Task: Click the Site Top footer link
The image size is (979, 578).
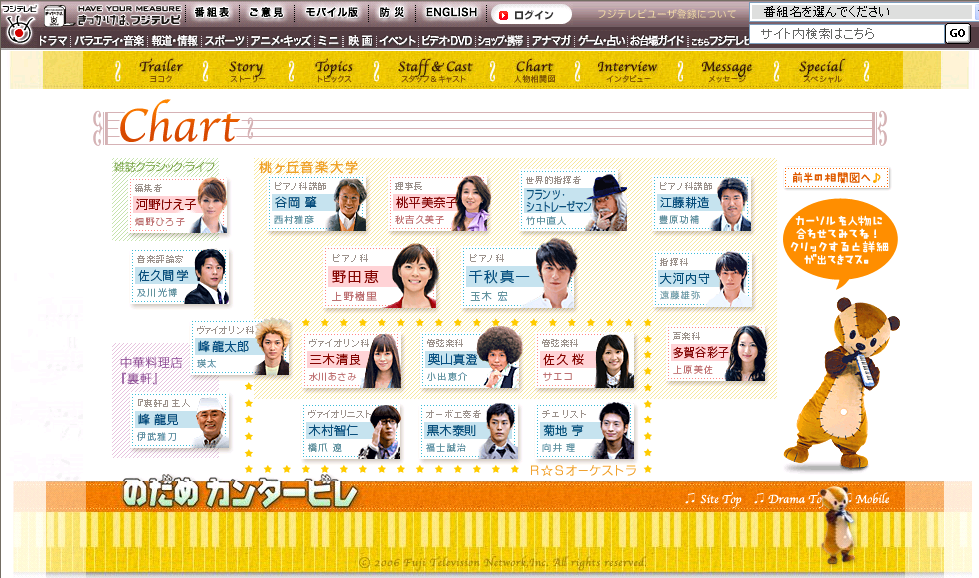Action: [x=713, y=499]
